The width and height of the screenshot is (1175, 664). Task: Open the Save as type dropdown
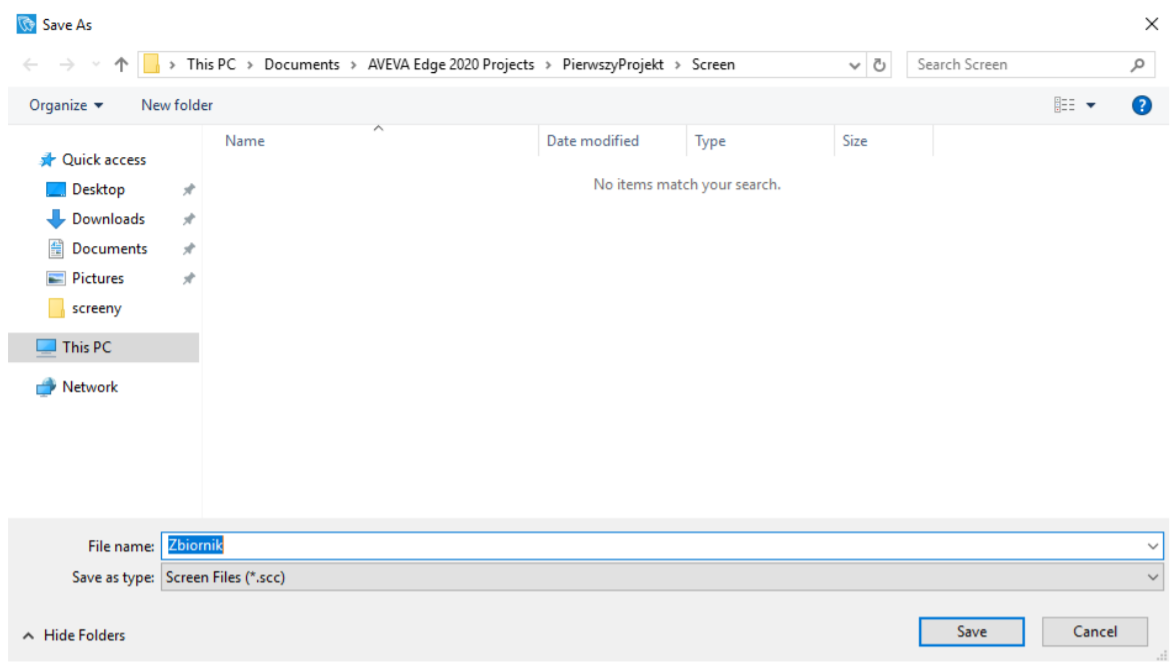pos(1155,577)
